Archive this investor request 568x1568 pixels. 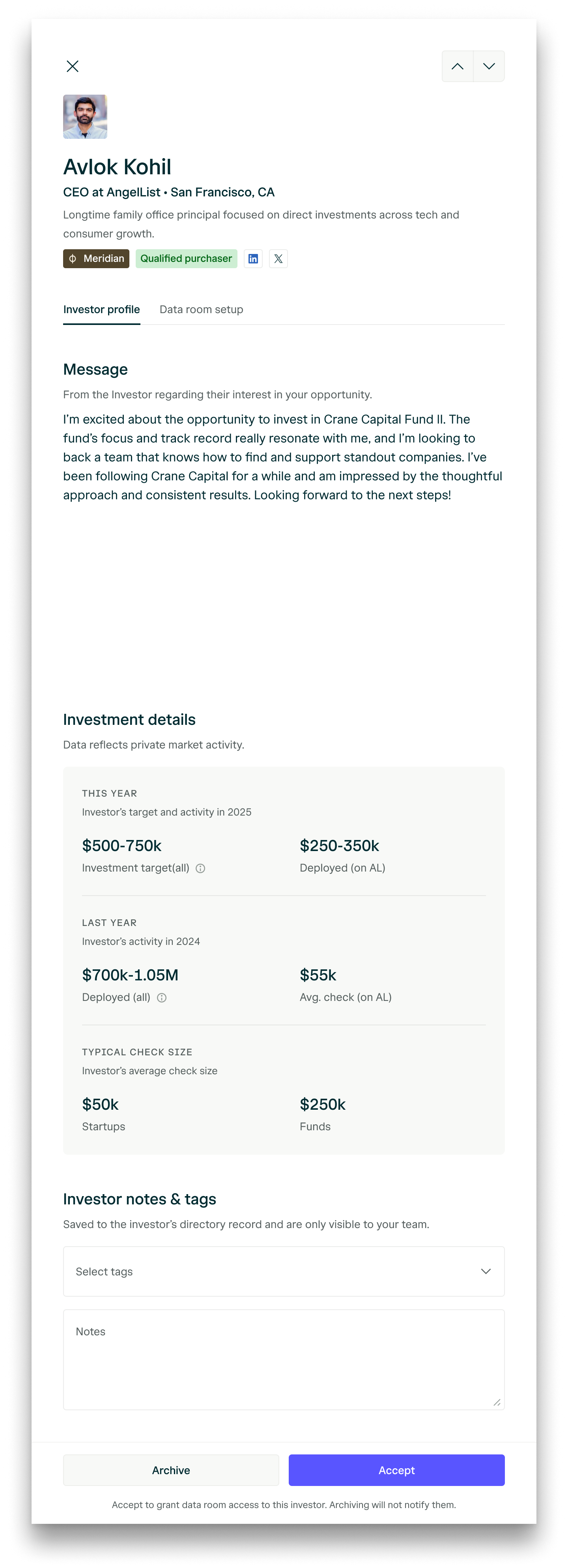(171, 1470)
